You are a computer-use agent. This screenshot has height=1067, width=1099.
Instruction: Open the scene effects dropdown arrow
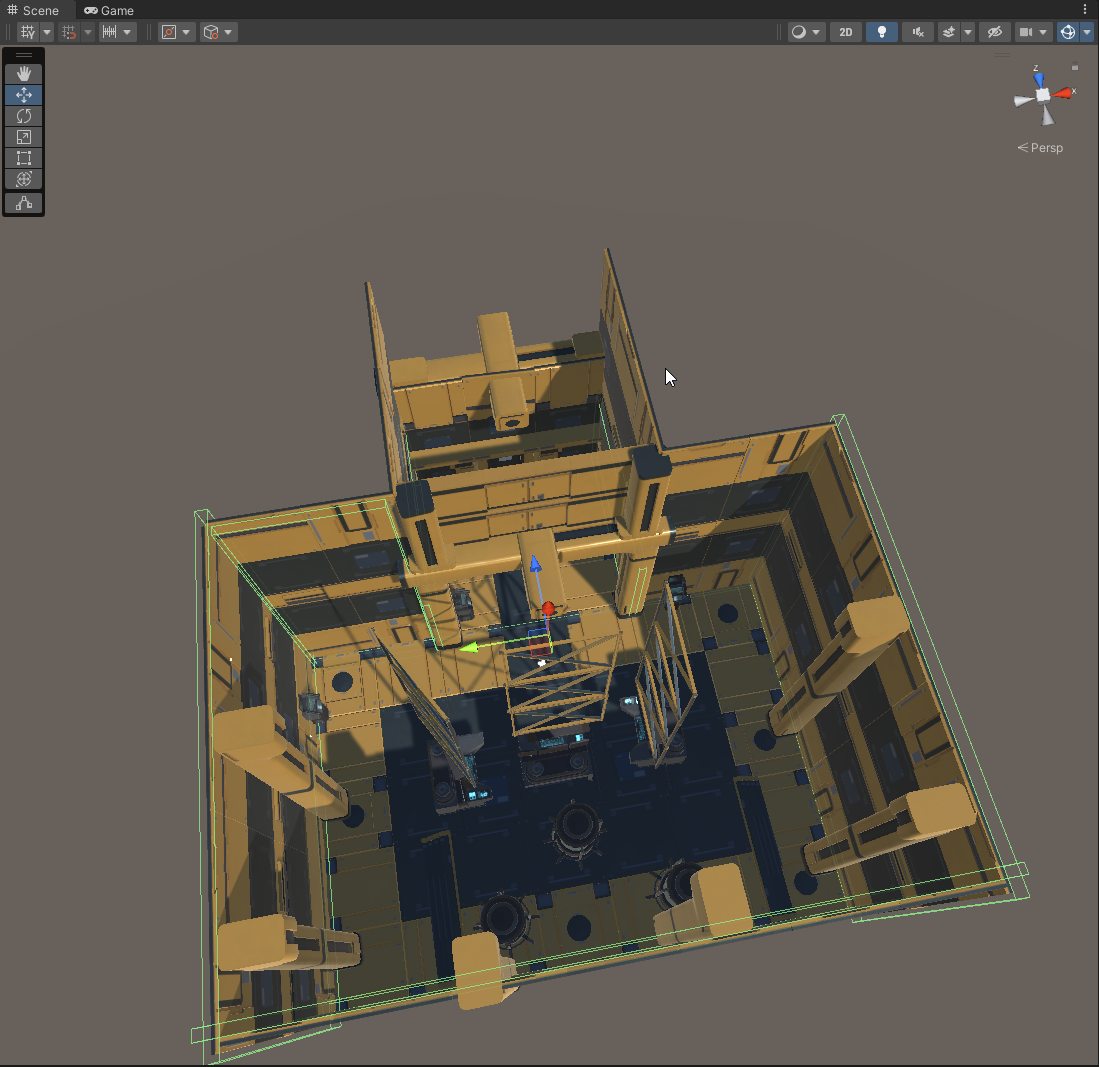(968, 32)
